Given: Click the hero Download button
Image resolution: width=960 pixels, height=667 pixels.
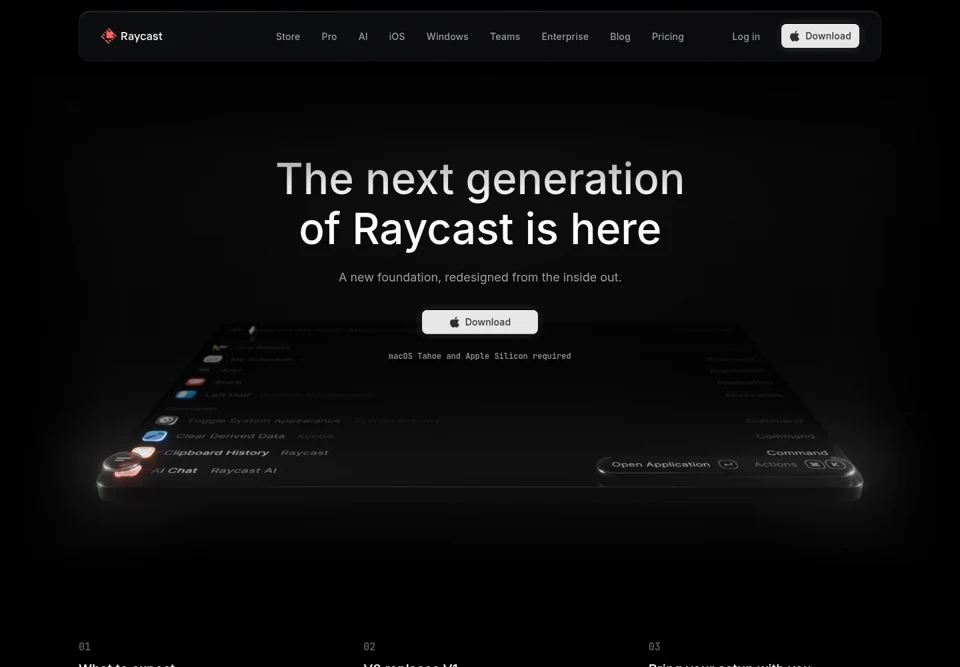Looking at the screenshot, I should [x=480, y=322].
